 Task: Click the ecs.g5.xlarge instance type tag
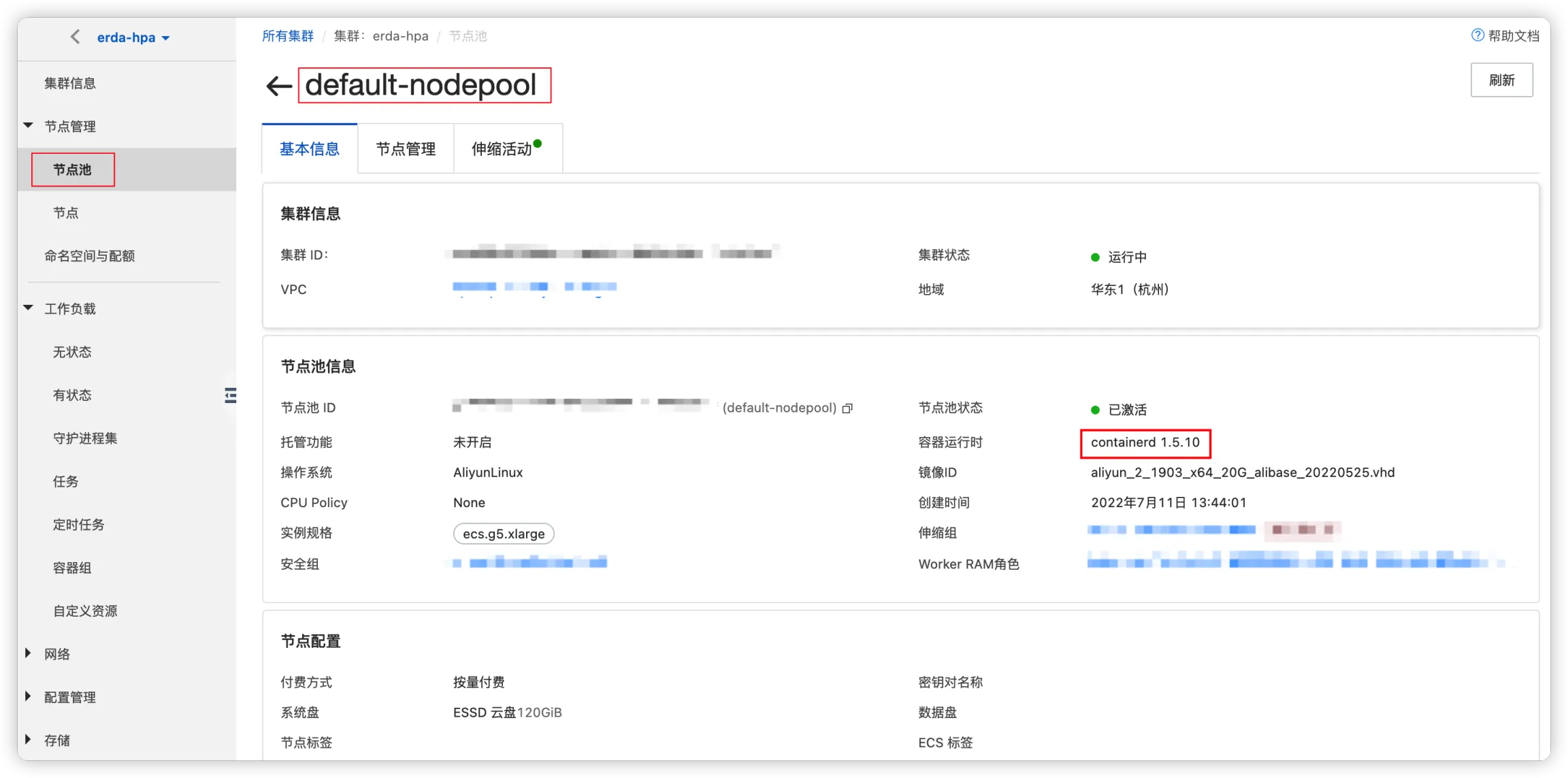click(x=504, y=534)
